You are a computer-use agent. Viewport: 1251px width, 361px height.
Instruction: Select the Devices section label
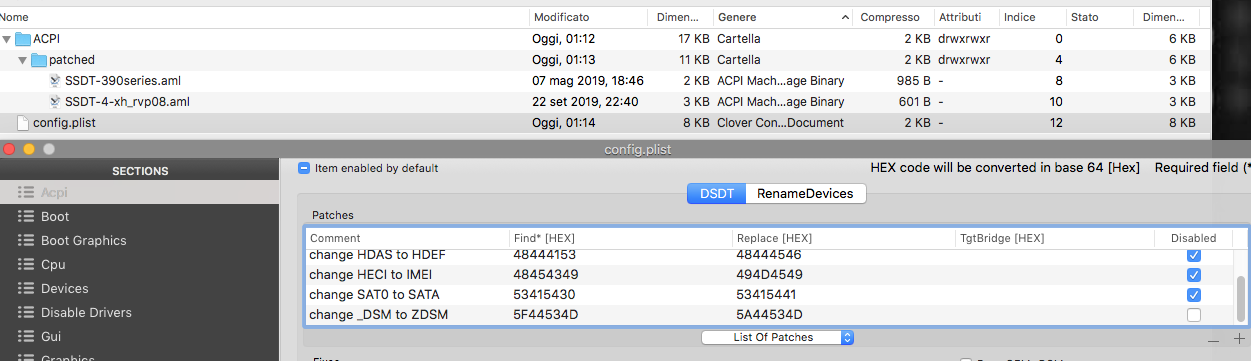65,288
